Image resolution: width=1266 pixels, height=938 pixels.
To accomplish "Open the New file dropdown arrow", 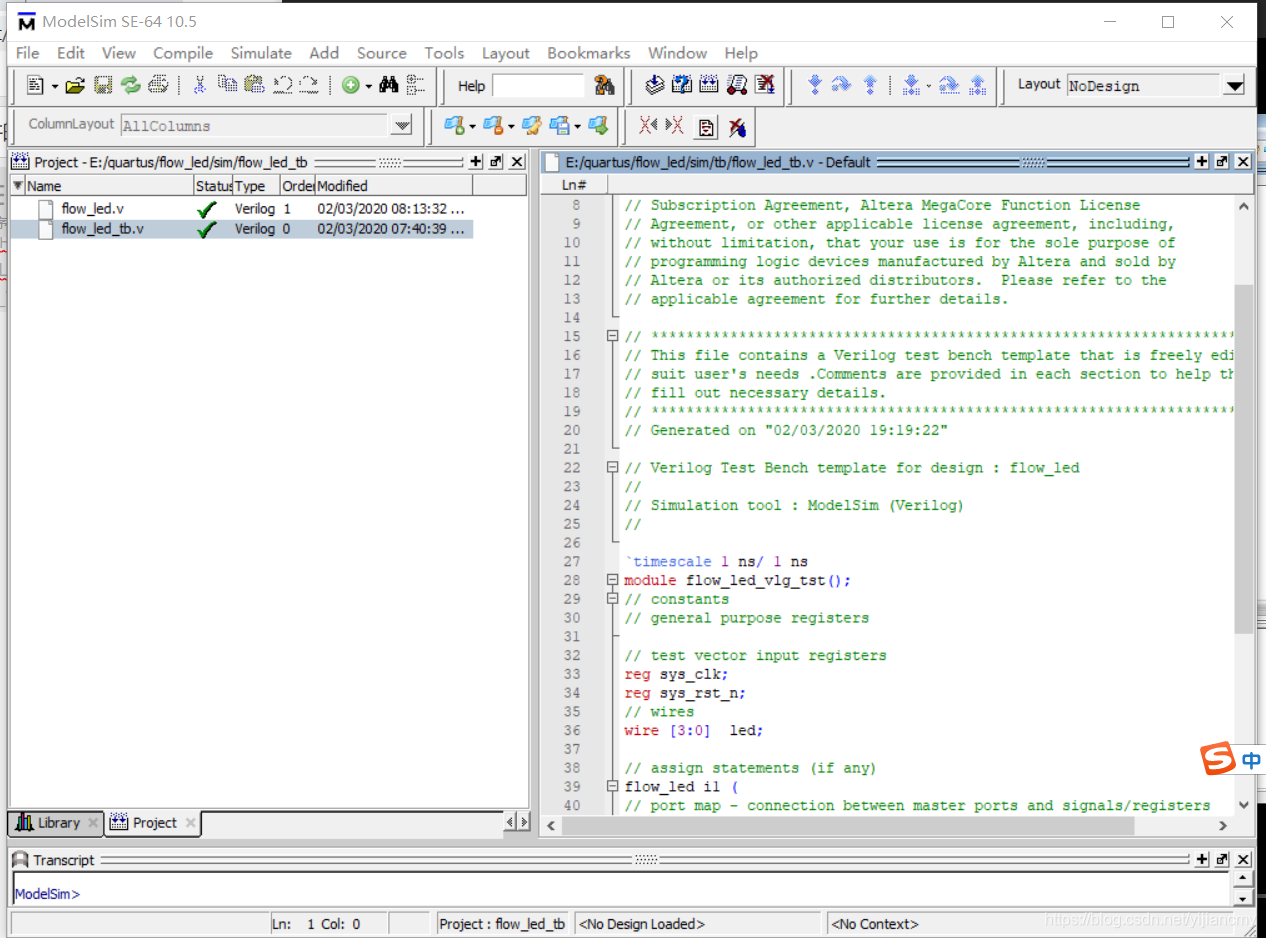I will [x=55, y=87].
